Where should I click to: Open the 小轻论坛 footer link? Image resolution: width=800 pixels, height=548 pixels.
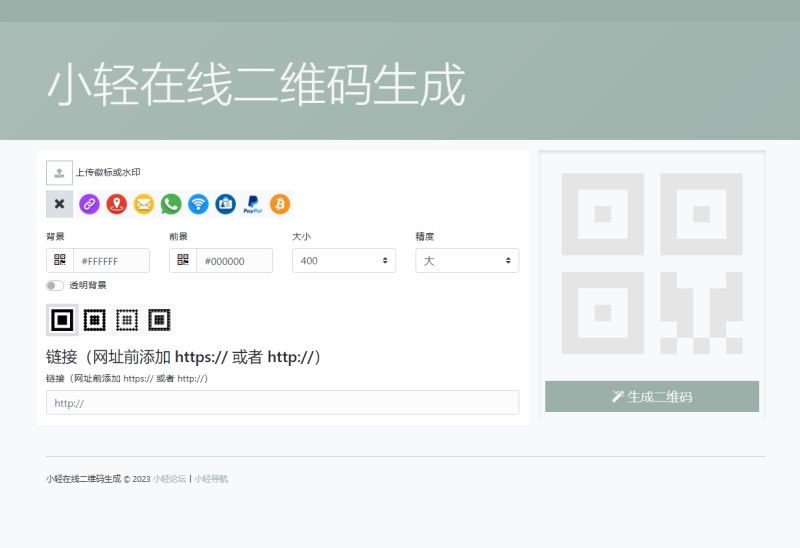pos(169,479)
